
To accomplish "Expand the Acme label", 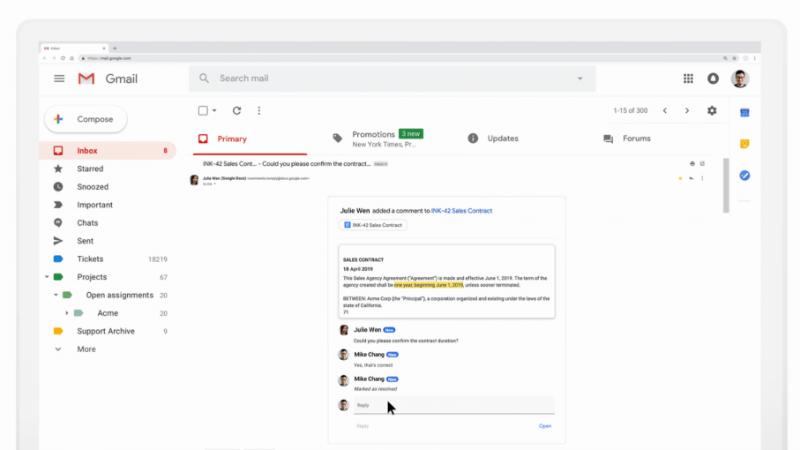I will coord(66,313).
